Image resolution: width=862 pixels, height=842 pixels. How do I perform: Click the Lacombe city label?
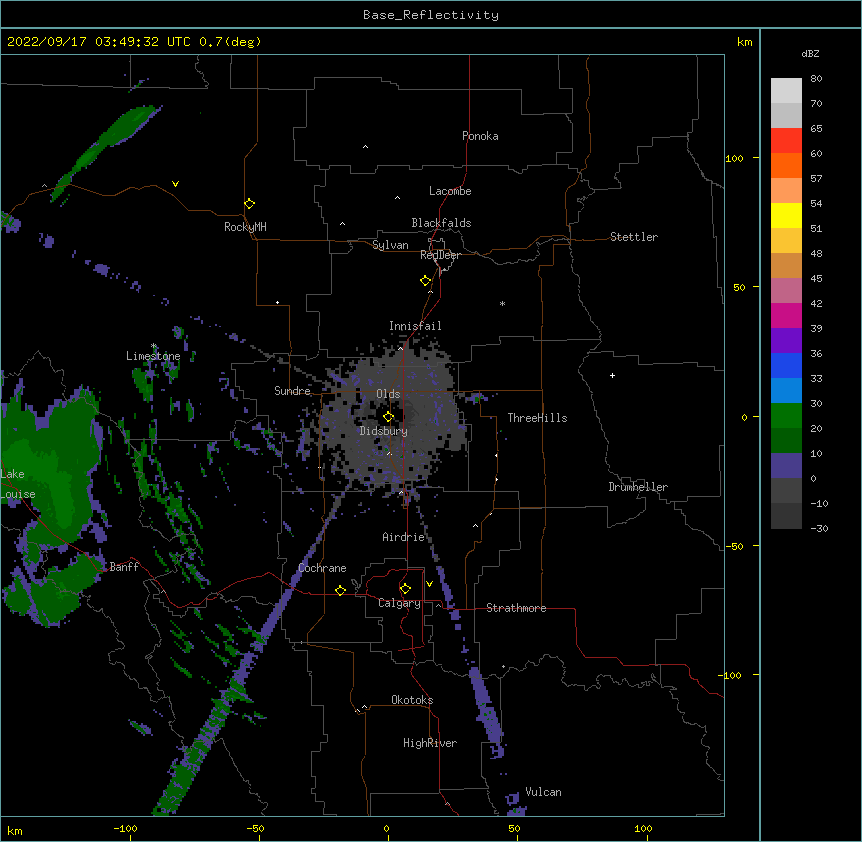[450, 191]
